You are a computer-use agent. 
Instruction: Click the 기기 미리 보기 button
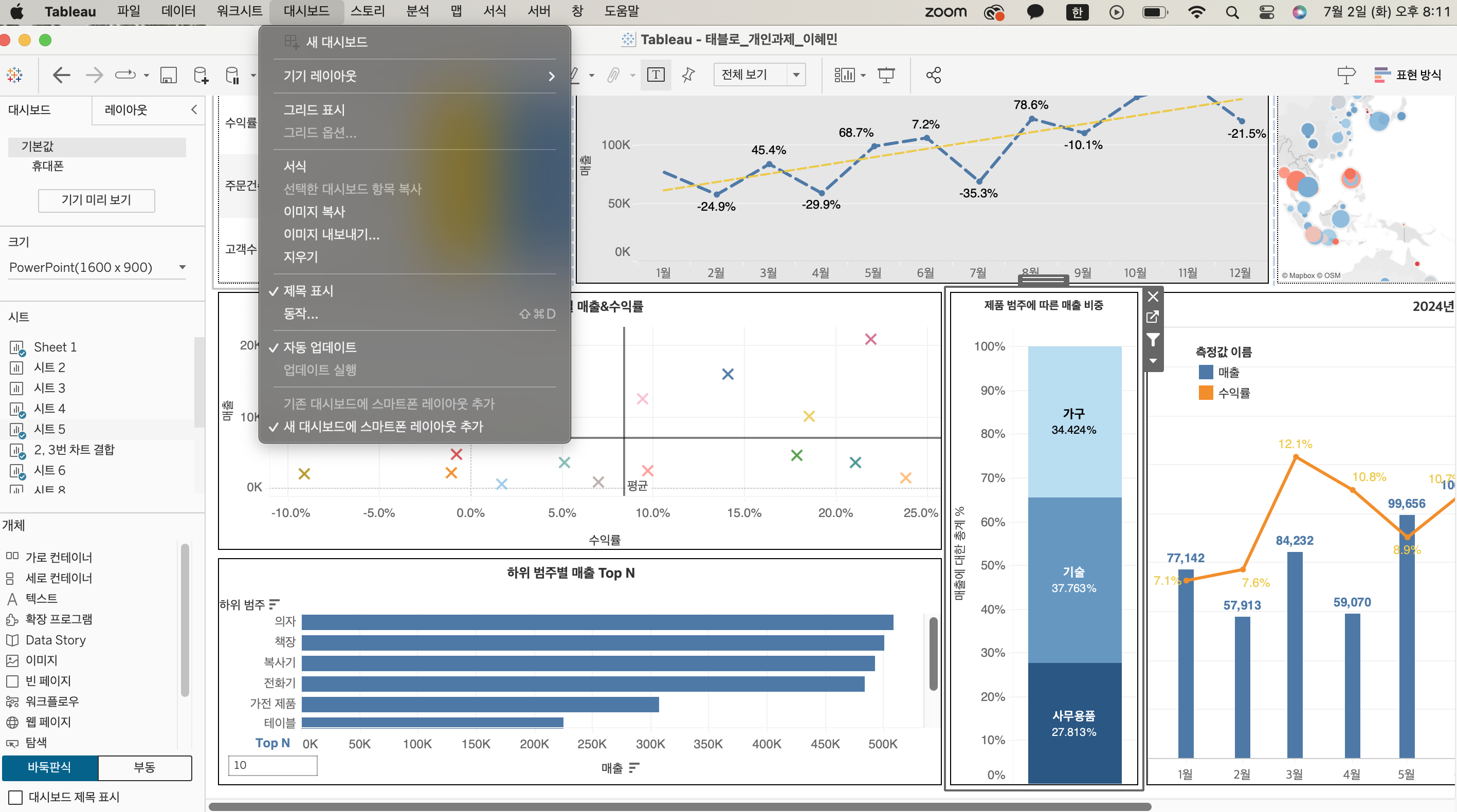[96, 200]
